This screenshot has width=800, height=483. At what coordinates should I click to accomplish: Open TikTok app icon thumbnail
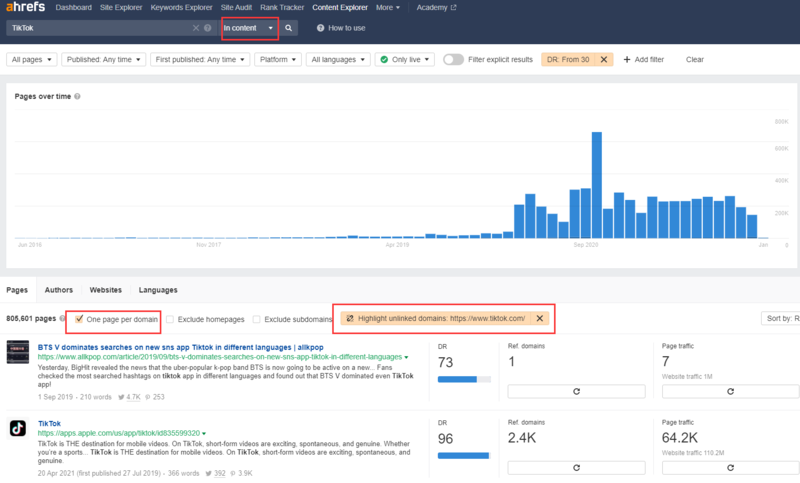pos(17,428)
